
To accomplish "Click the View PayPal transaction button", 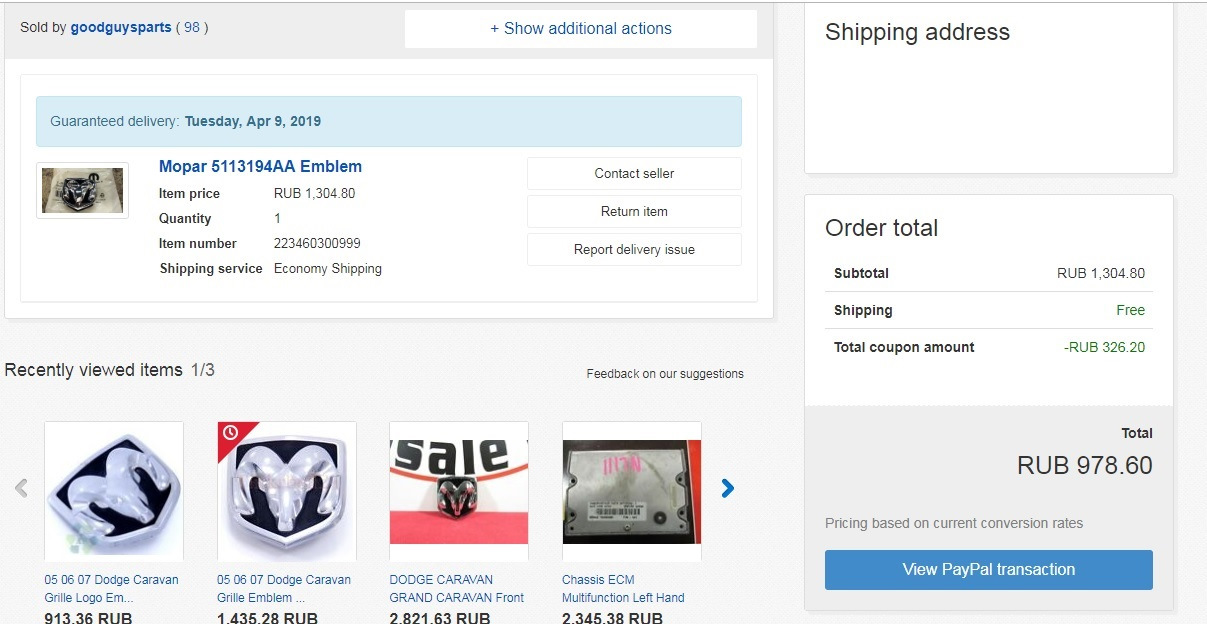I will pyautogui.click(x=988, y=569).
